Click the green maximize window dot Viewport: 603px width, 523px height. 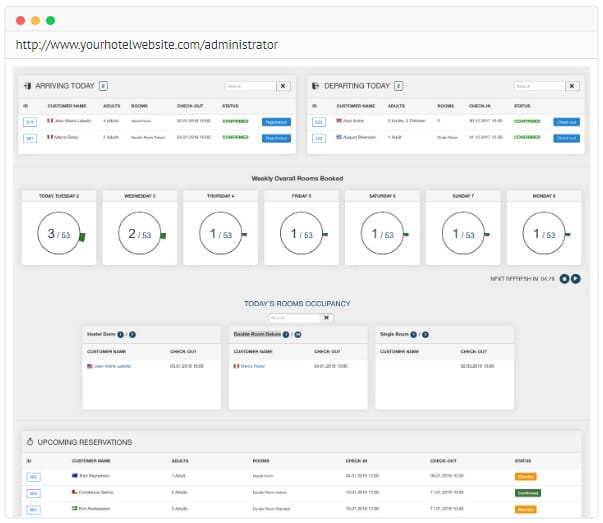click(50, 20)
